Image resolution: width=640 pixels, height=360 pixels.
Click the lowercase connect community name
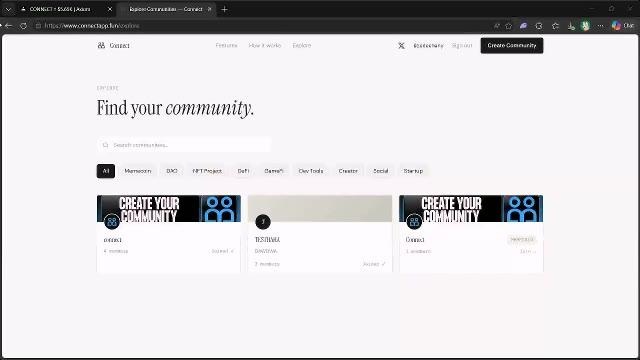pos(113,240)
